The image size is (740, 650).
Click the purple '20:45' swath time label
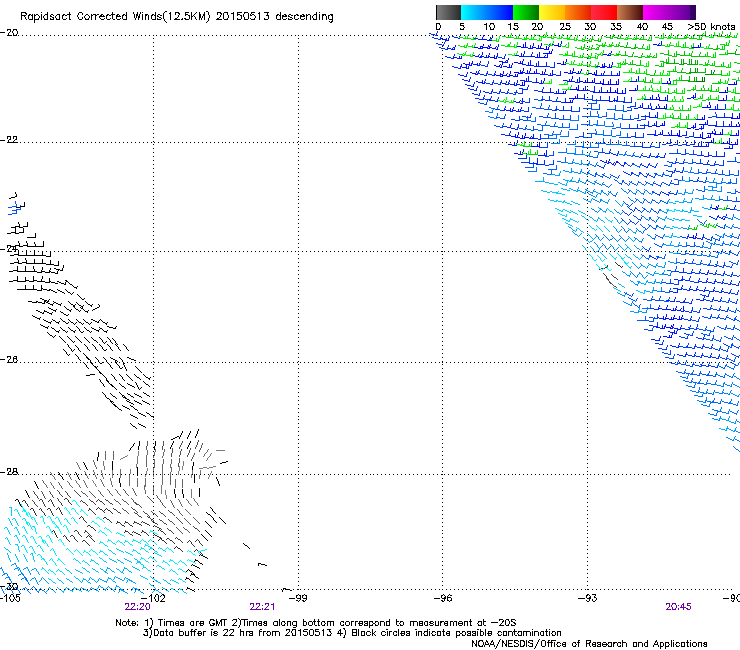(678, 607)
